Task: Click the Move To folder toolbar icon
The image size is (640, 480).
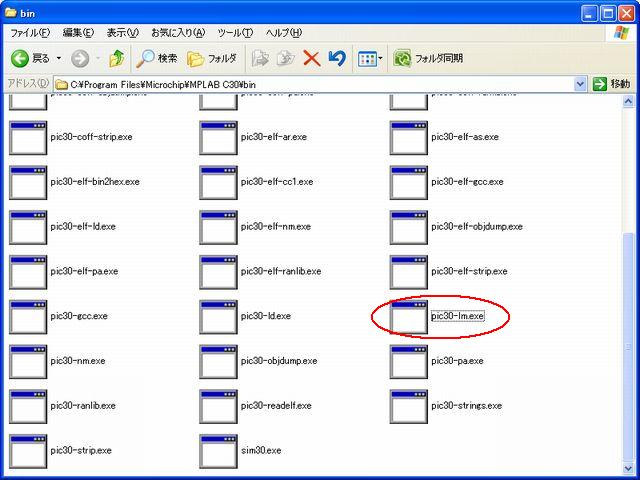Action: click(260, 59)
